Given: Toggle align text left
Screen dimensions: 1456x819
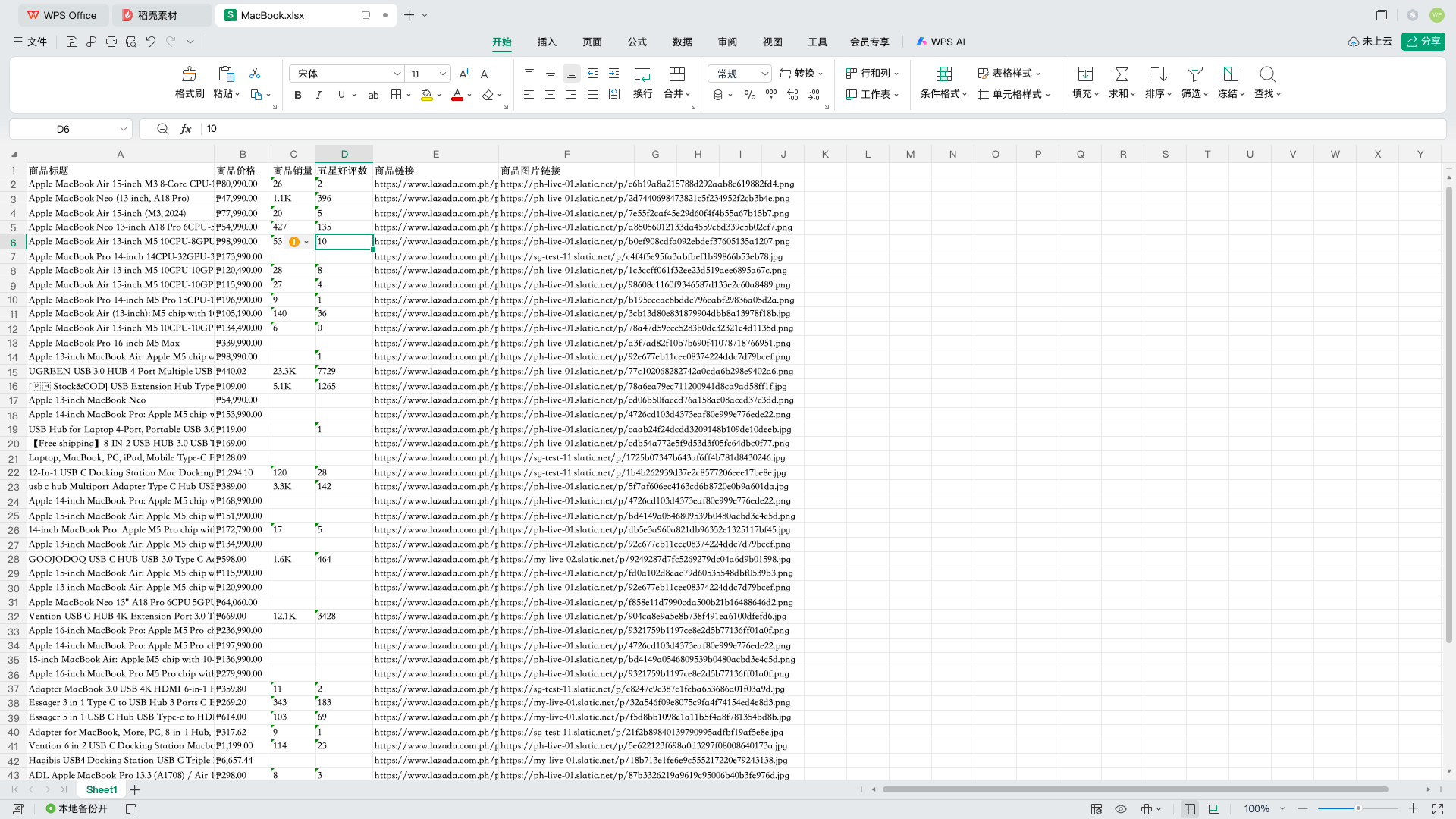Looking at the screenshot, I should 529,95.
